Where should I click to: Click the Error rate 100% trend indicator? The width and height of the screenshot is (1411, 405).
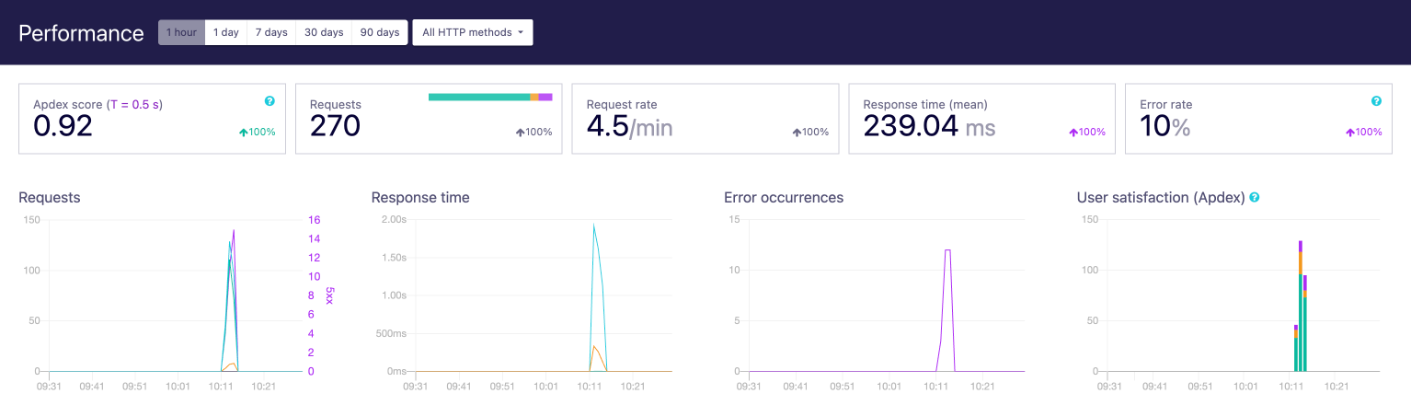point(1363,132)
